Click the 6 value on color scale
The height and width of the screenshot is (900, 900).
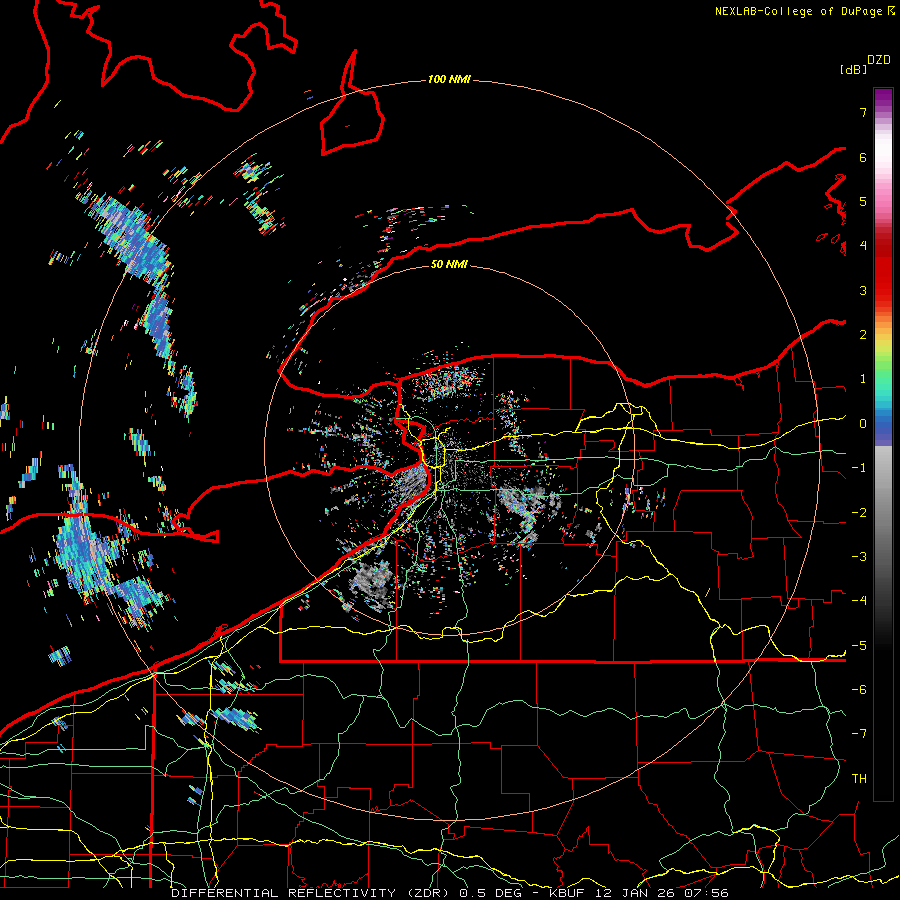[863, 157]
